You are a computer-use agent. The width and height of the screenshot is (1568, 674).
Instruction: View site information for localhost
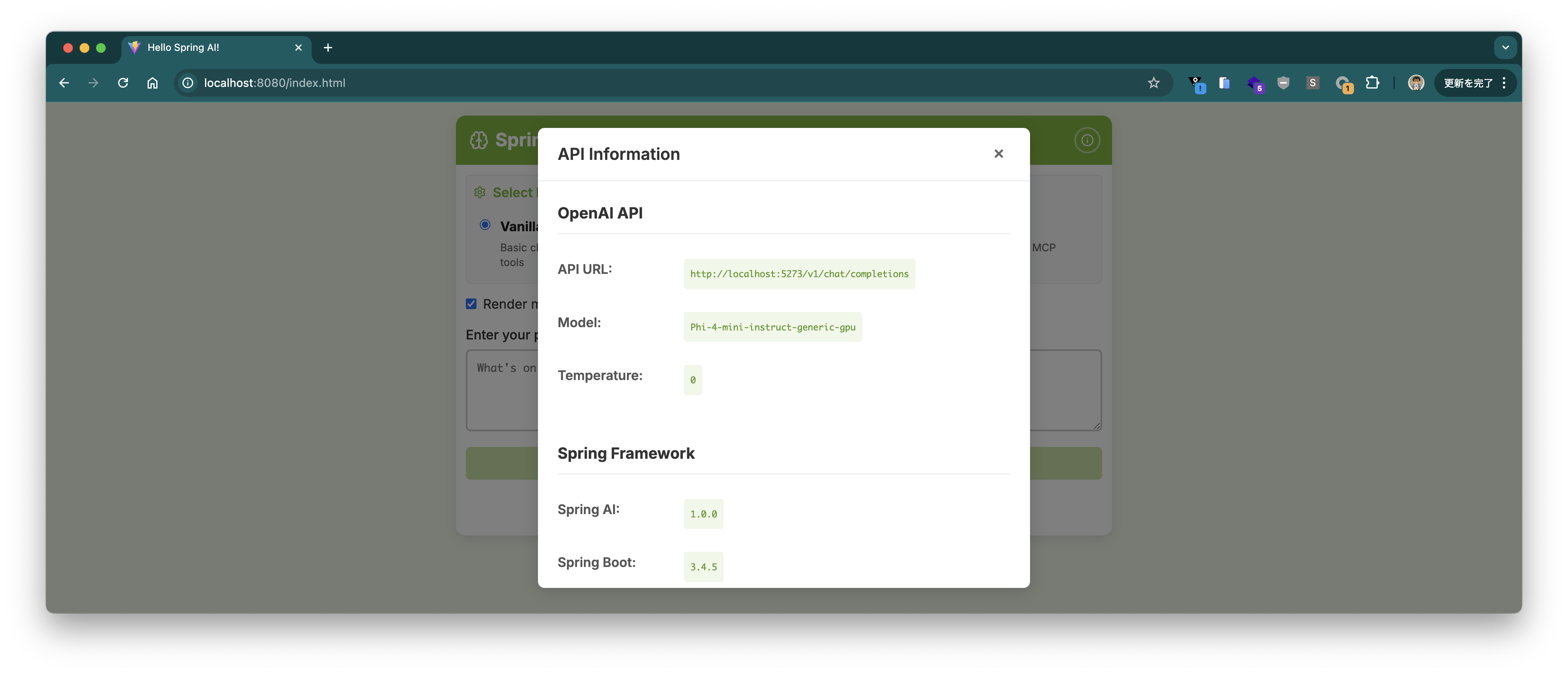pyautogui.click(x=188, y=83)
